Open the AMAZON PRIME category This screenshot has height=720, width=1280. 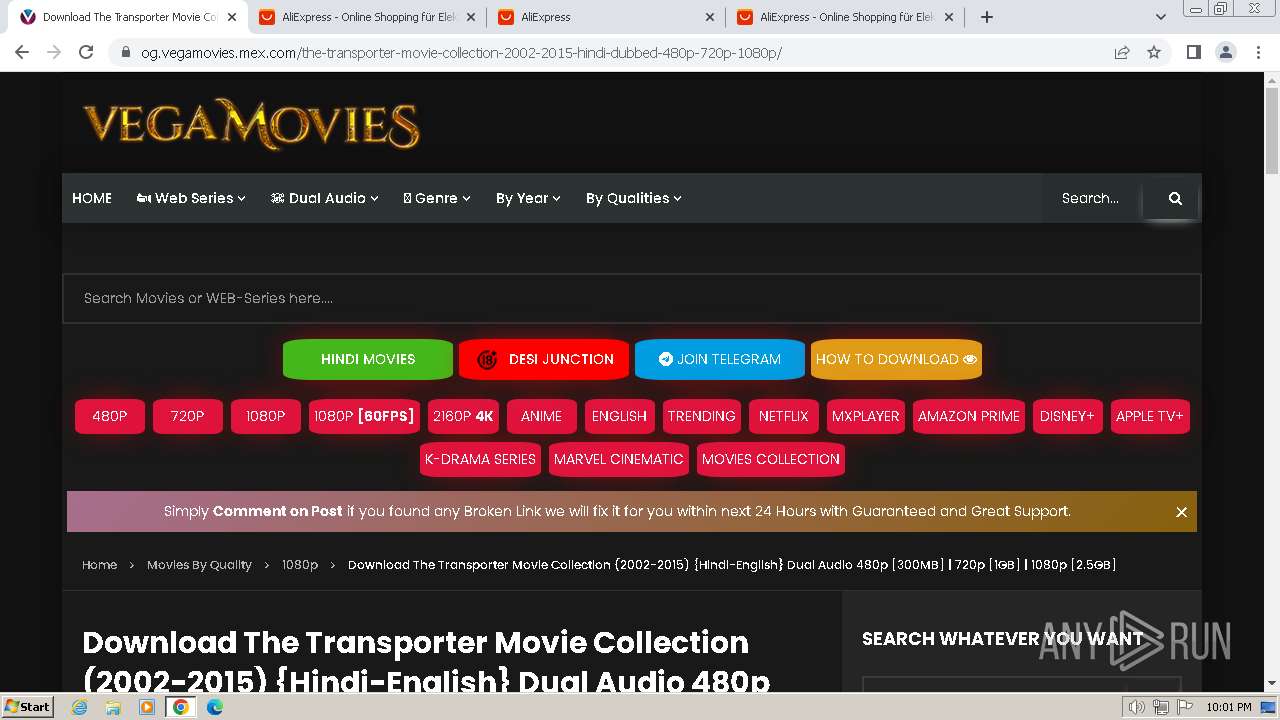tap(968, 416)
